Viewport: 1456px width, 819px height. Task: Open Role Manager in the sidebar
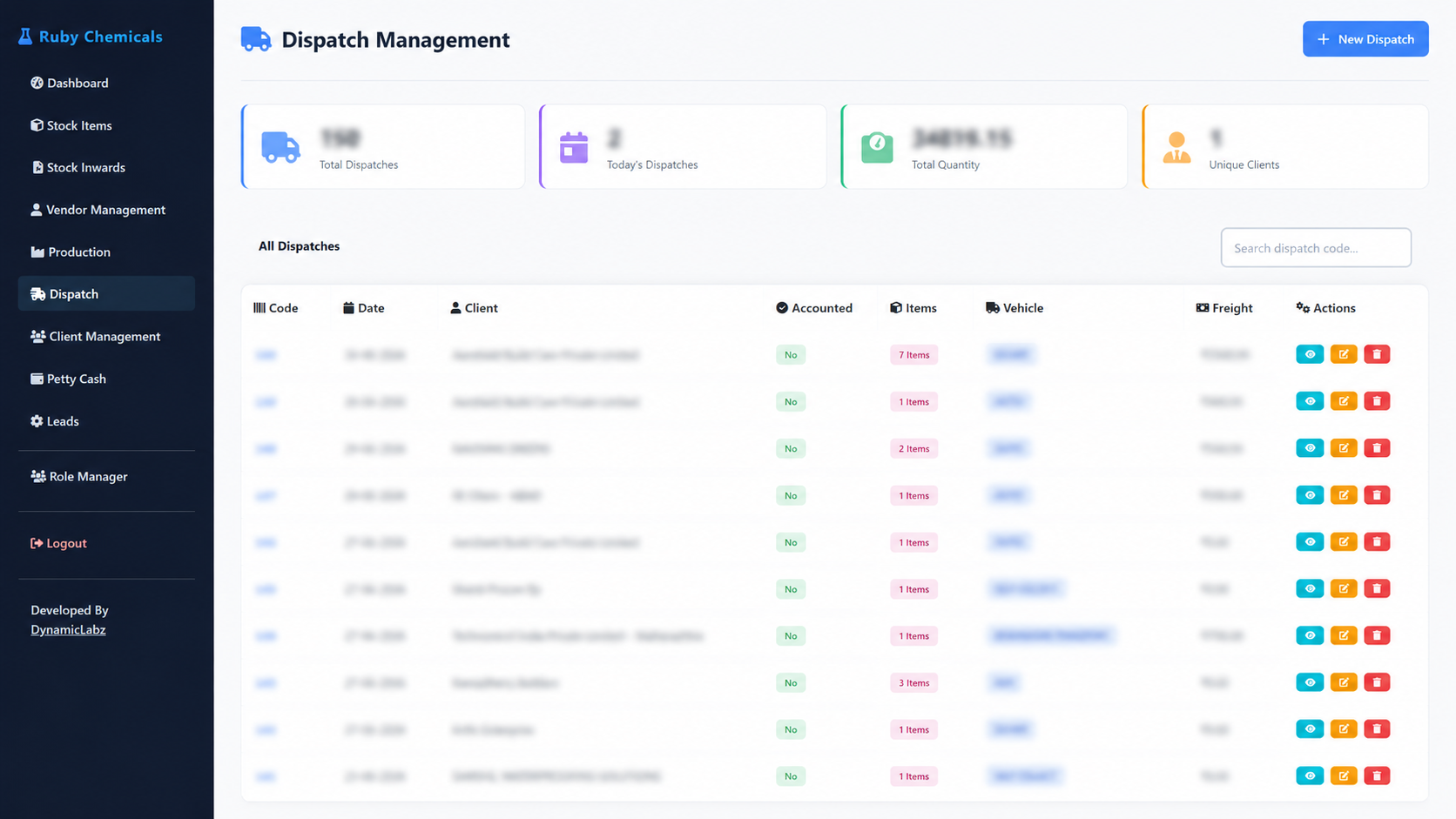pyautogui.click(x=106, y=476)
